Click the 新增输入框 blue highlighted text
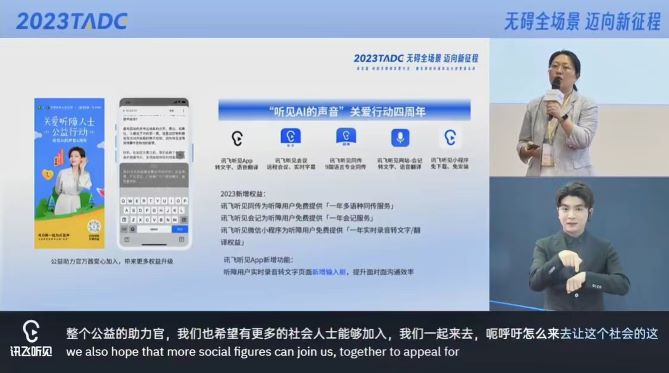 [329, 272]
